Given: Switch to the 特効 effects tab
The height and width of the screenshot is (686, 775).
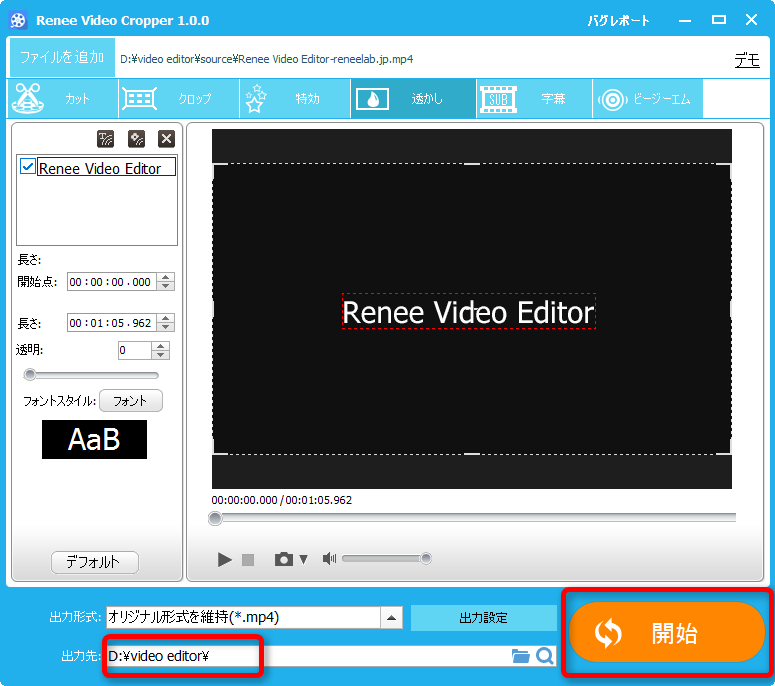Looking at the screenshot, I should pyautogui.click(x=295, y=98).
